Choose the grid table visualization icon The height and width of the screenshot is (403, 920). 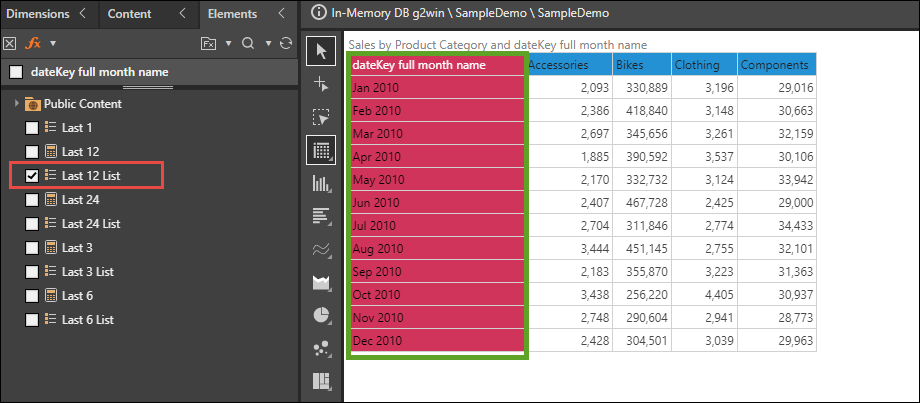pos(321,150)
